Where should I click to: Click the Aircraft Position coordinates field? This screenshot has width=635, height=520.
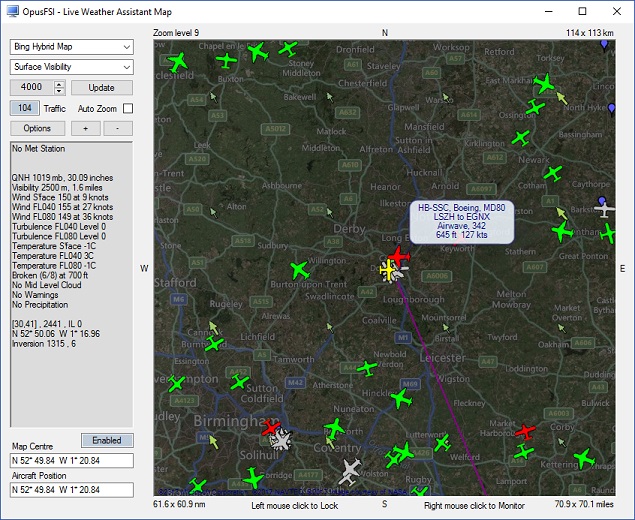tap(72, 490)
